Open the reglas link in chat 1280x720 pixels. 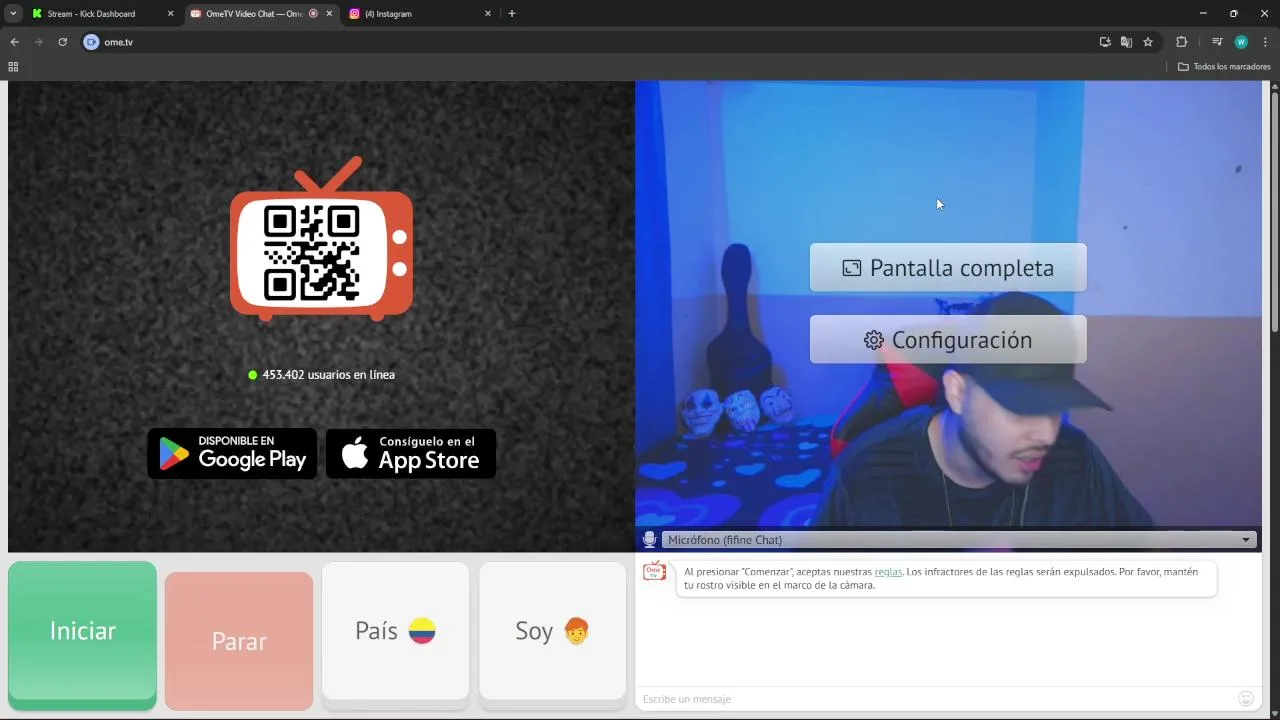pyautogui.click(x=888, y=572)
